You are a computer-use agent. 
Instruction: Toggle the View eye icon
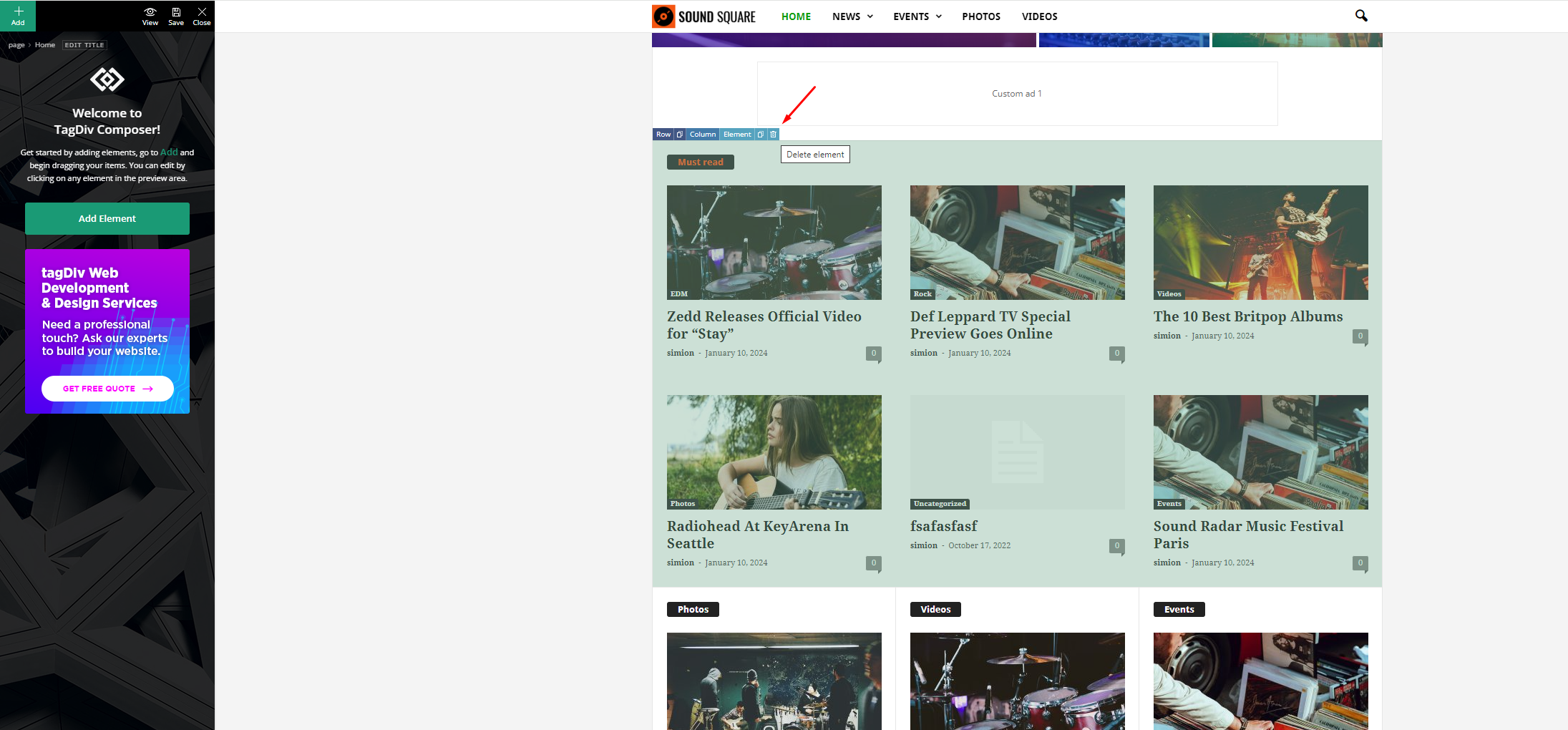150,16
